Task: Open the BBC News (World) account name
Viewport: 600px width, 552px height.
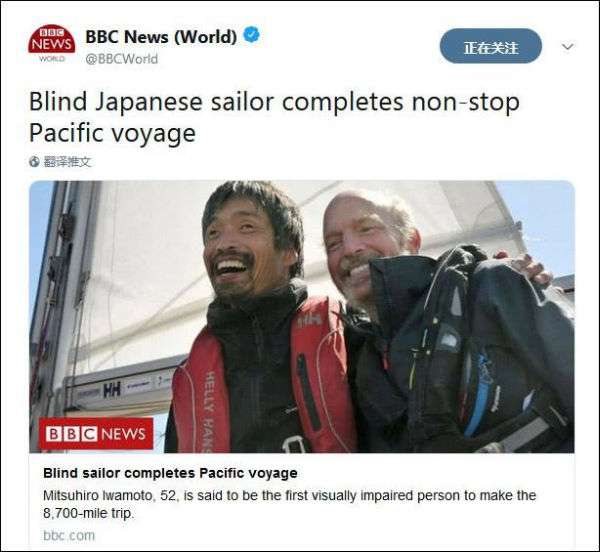Action: click(161, 37)
